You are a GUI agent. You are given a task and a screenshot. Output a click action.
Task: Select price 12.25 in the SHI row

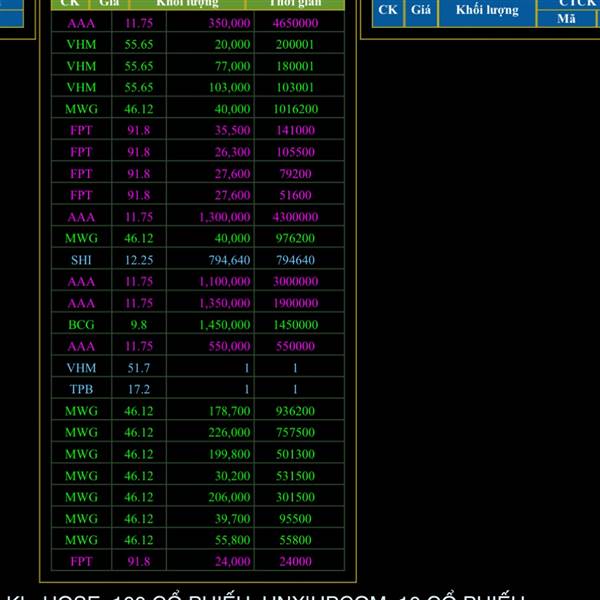[139, 260]
